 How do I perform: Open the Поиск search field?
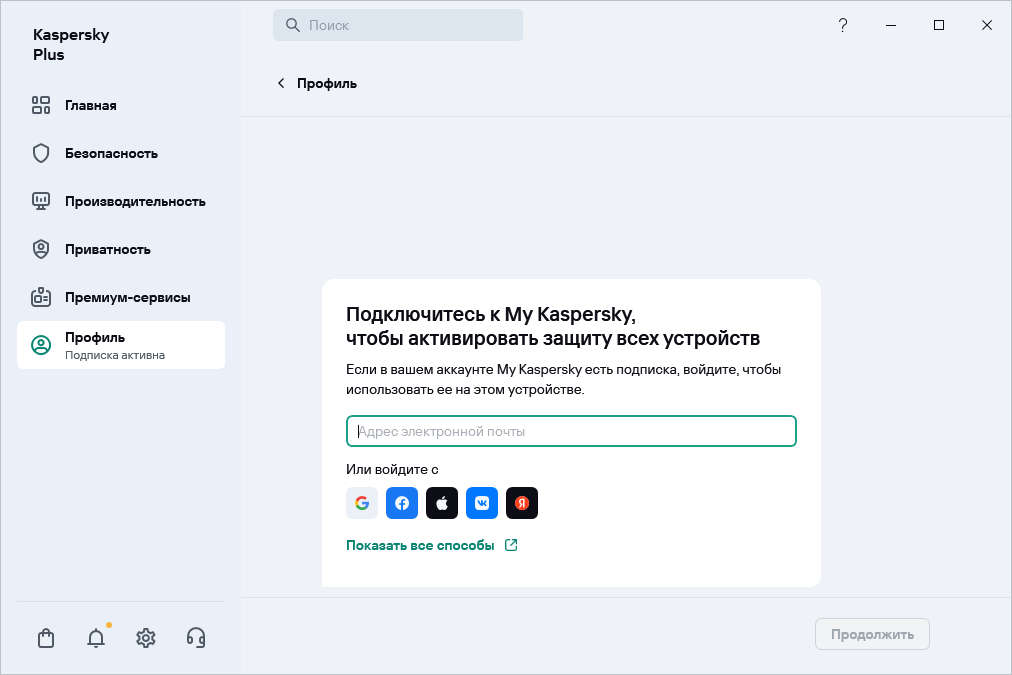397,24
